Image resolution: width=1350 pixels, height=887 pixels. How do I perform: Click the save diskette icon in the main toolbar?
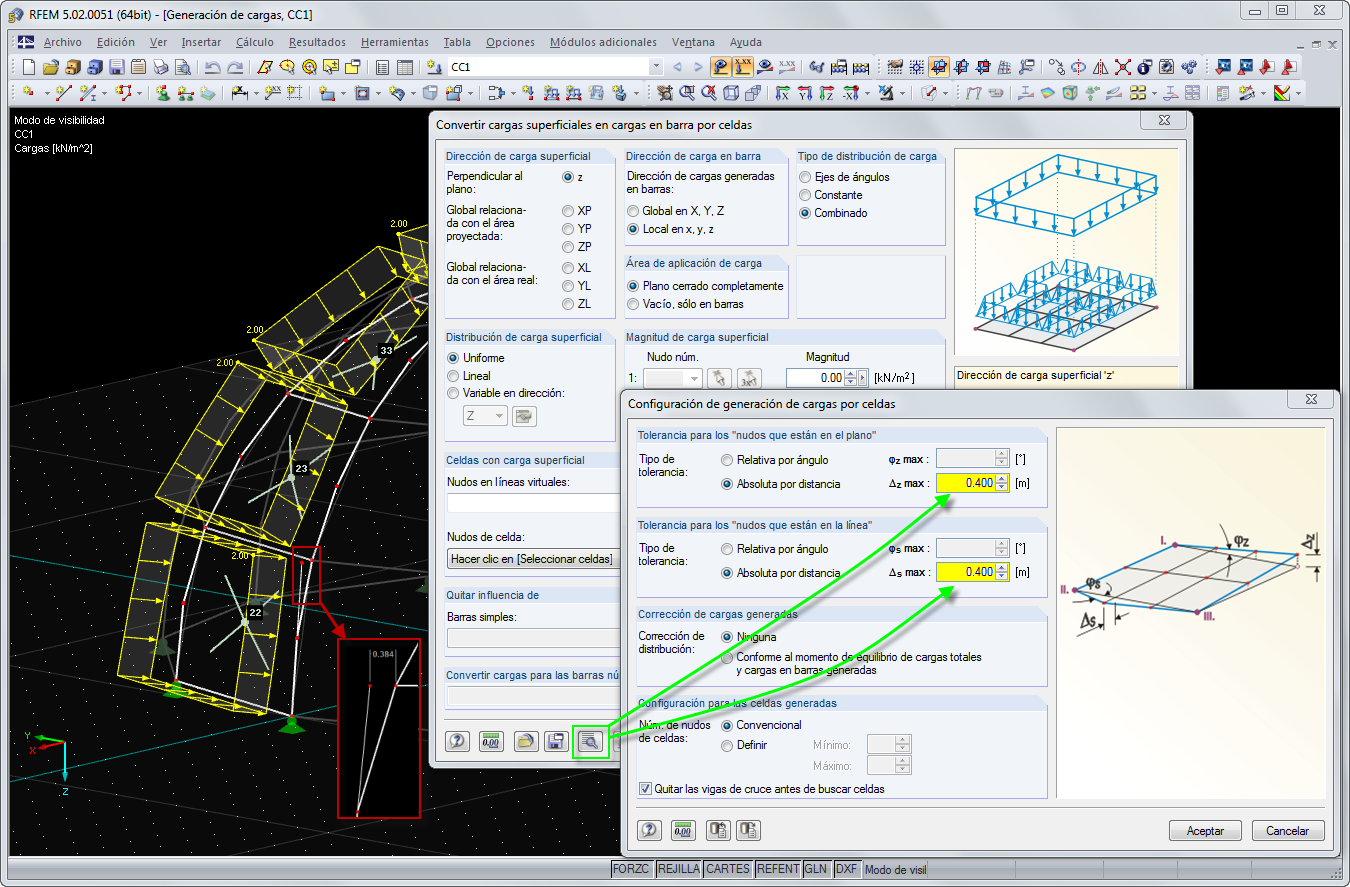pyautogui.click(x=117, y=68)
